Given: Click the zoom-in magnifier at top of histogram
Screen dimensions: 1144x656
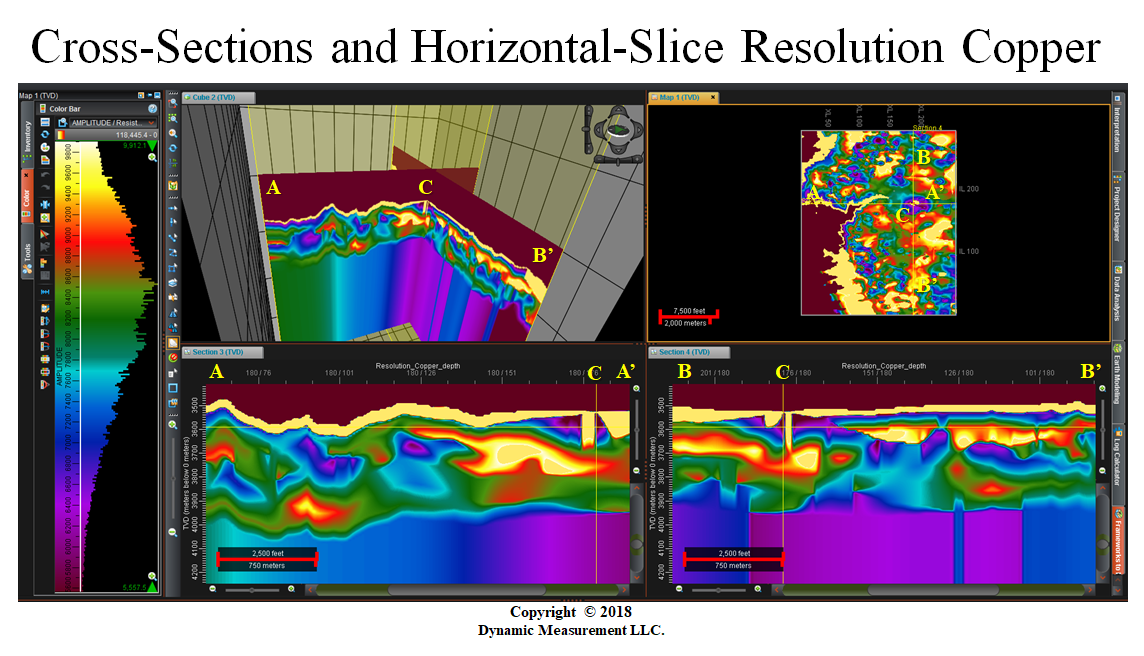Looking at the screenshot, I should tap(152, 158).
